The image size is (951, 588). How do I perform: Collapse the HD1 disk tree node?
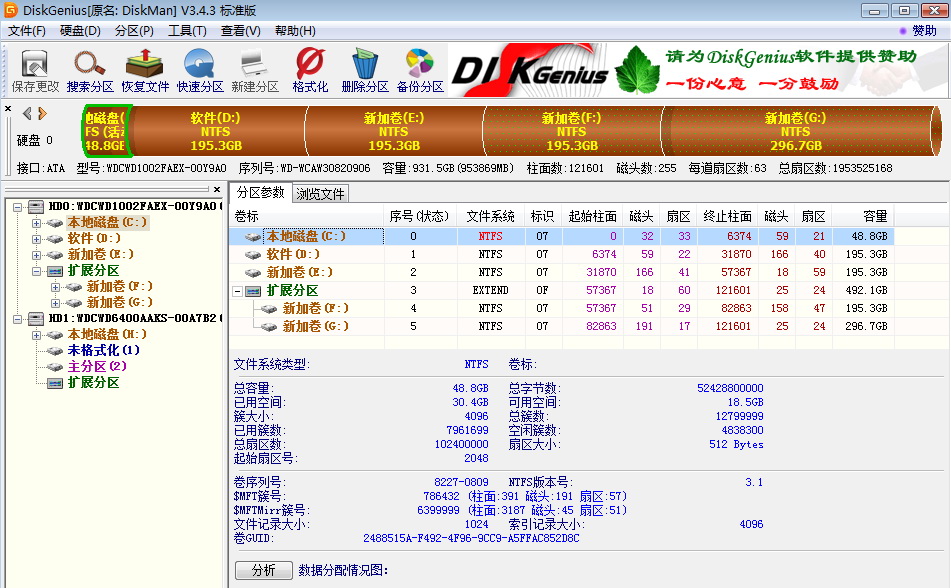coord(18,319)
